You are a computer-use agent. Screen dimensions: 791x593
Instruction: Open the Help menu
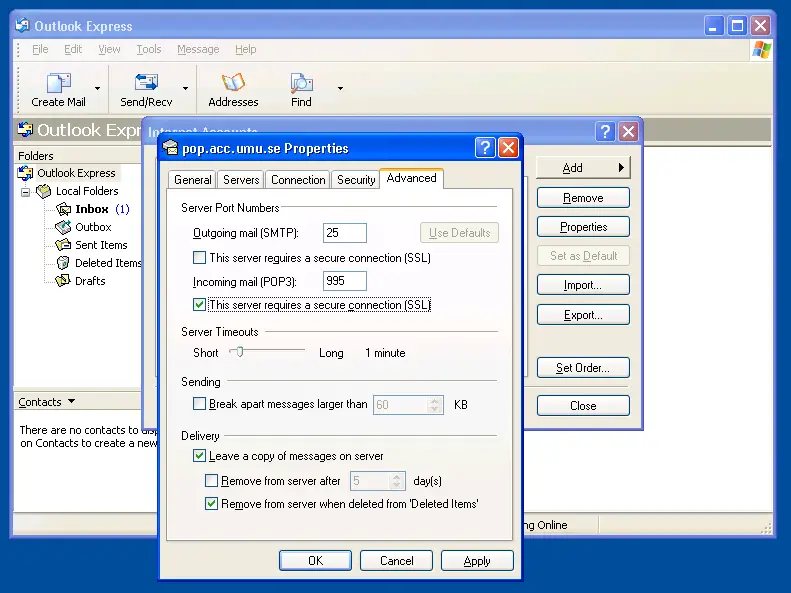246,49
